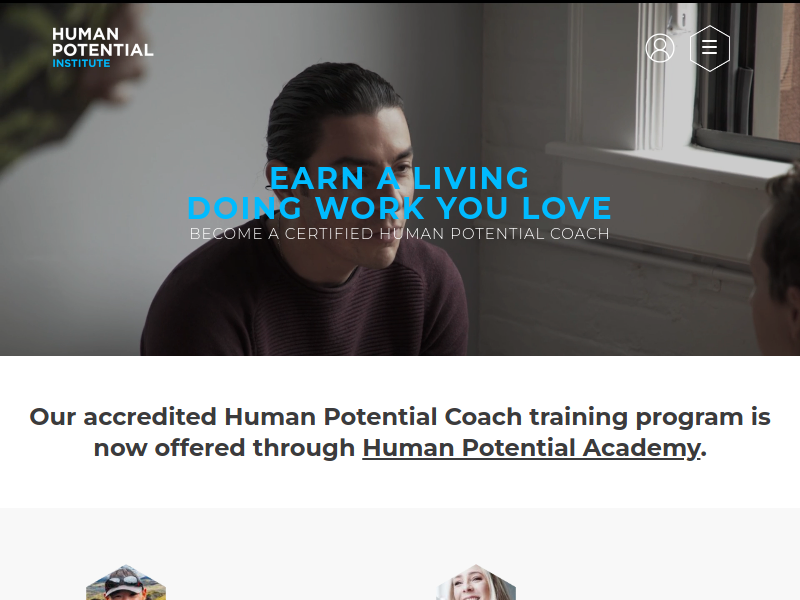Open the user account profile icon
This screenshot has height=600, width=800.
coord(660,48)
